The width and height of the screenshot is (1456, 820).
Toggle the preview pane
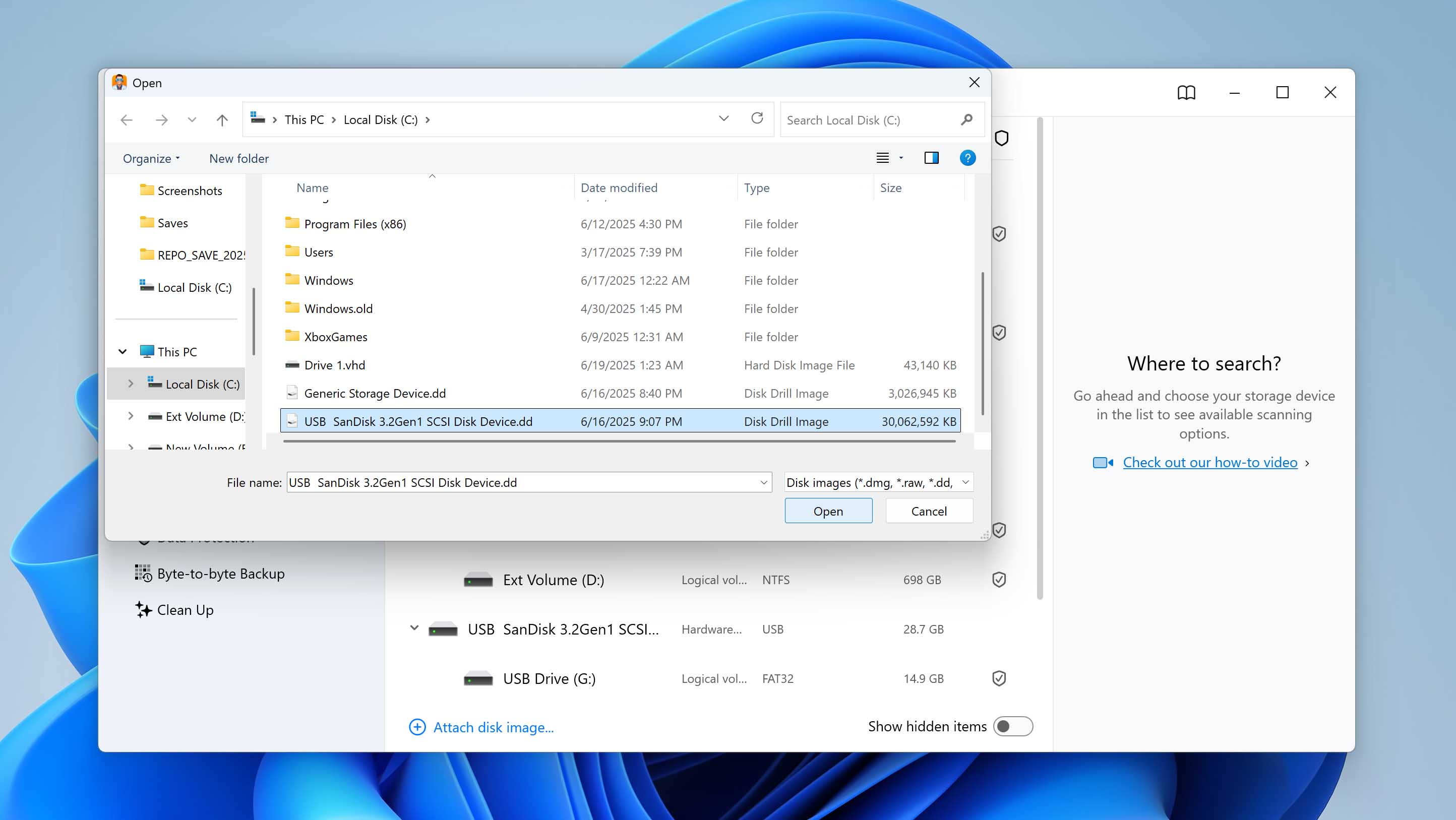932,158
